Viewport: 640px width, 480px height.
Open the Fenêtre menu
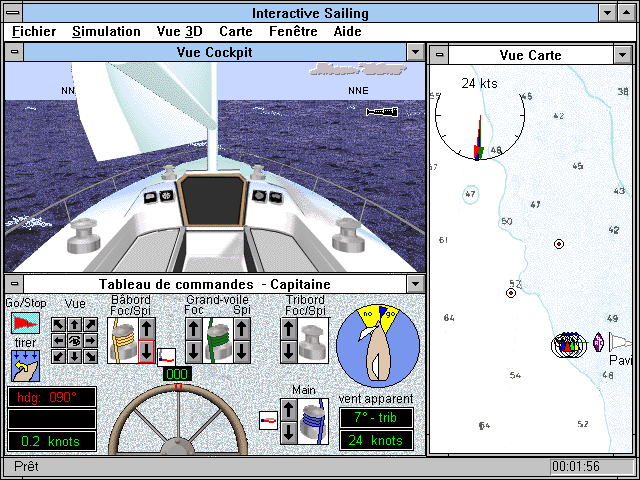pyautogui.click(x=293, y=31)
